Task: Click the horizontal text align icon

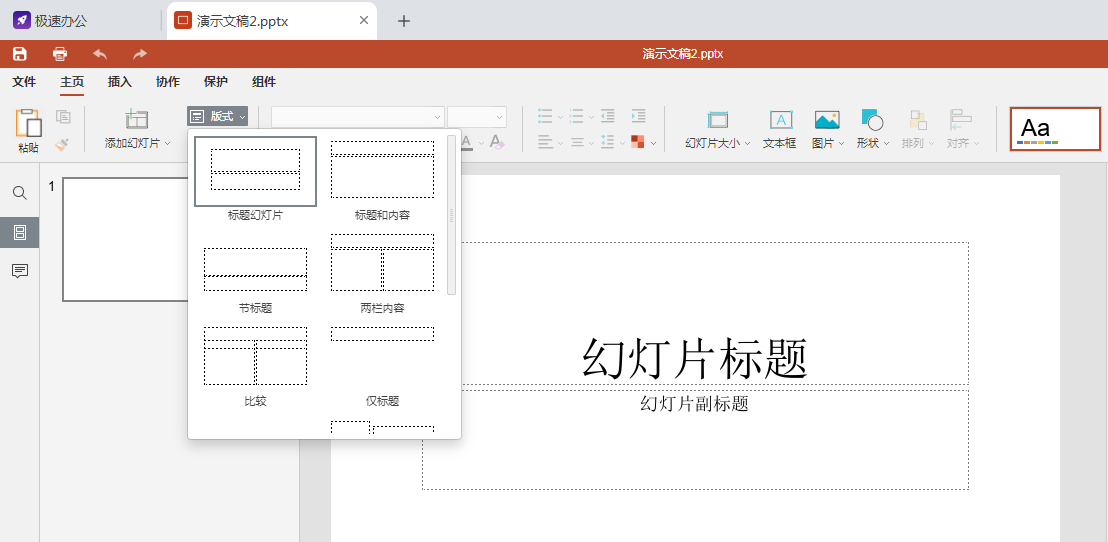Action: point(545,142)
